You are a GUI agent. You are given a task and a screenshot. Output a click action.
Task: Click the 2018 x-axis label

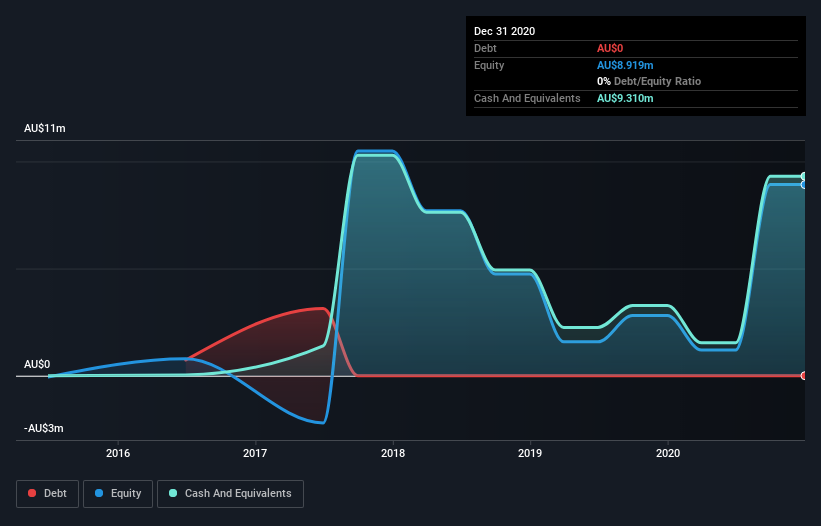393,453
